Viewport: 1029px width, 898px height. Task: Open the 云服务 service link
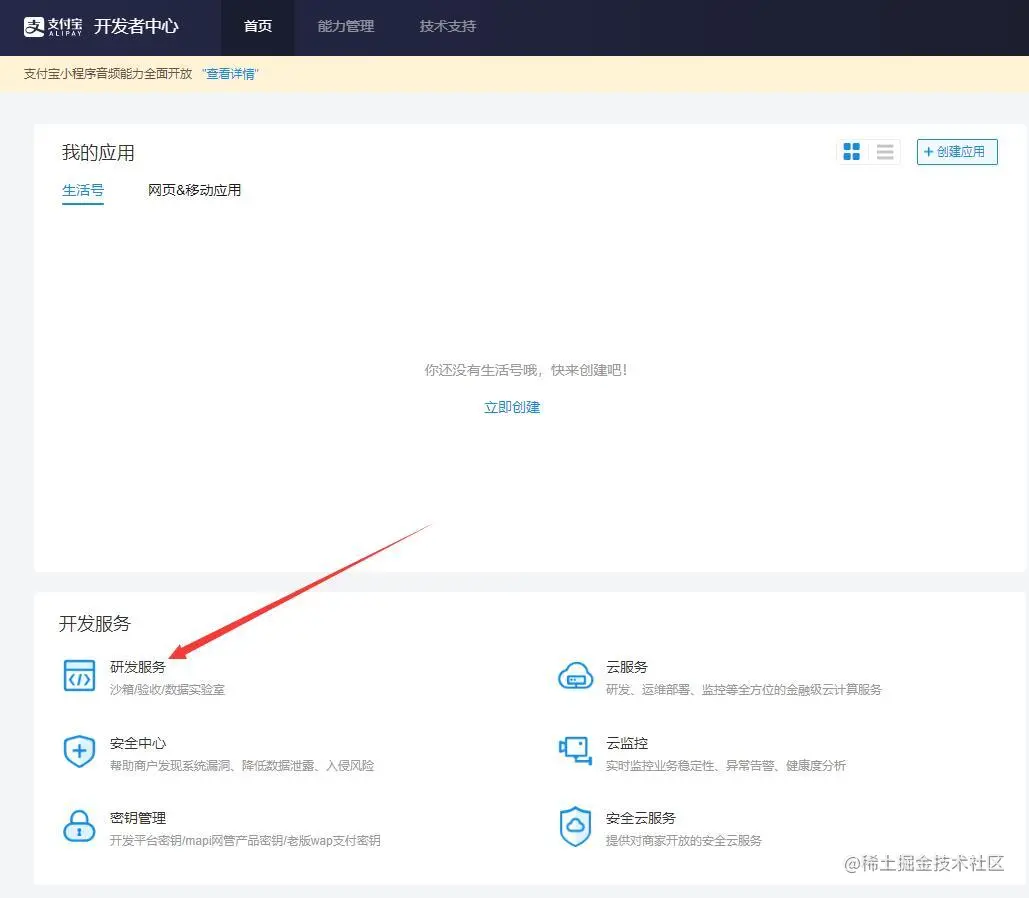627,667
